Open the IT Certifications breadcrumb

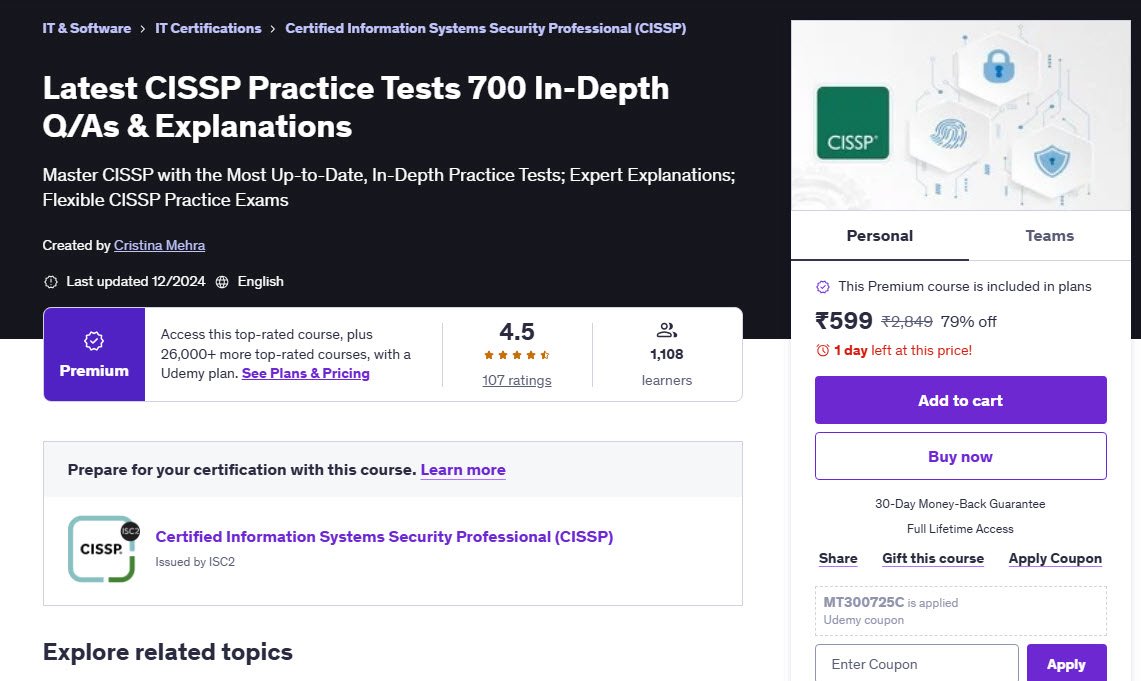[x=208, y=28]
